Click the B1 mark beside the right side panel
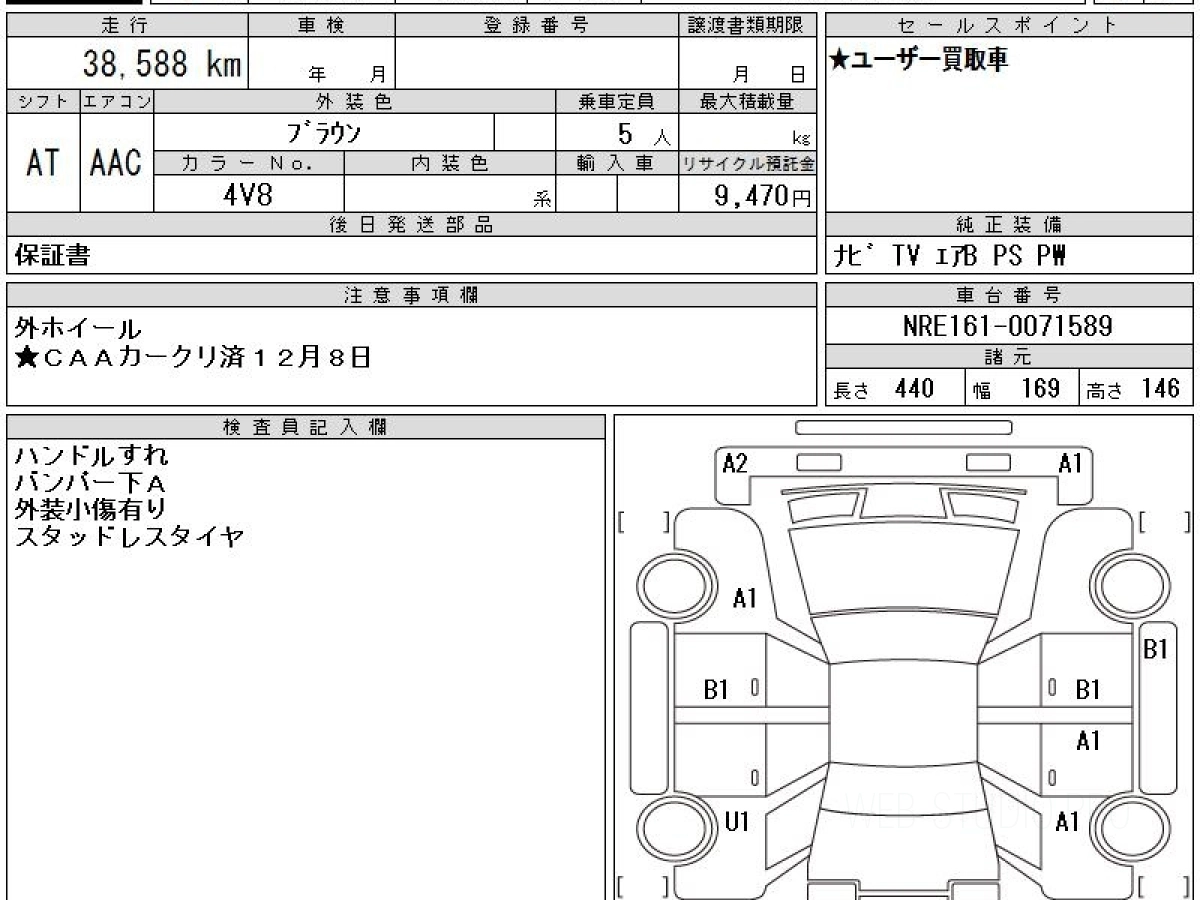Image resolution: width=1200 pixels, height=900 pixels. pos(1156,649)
